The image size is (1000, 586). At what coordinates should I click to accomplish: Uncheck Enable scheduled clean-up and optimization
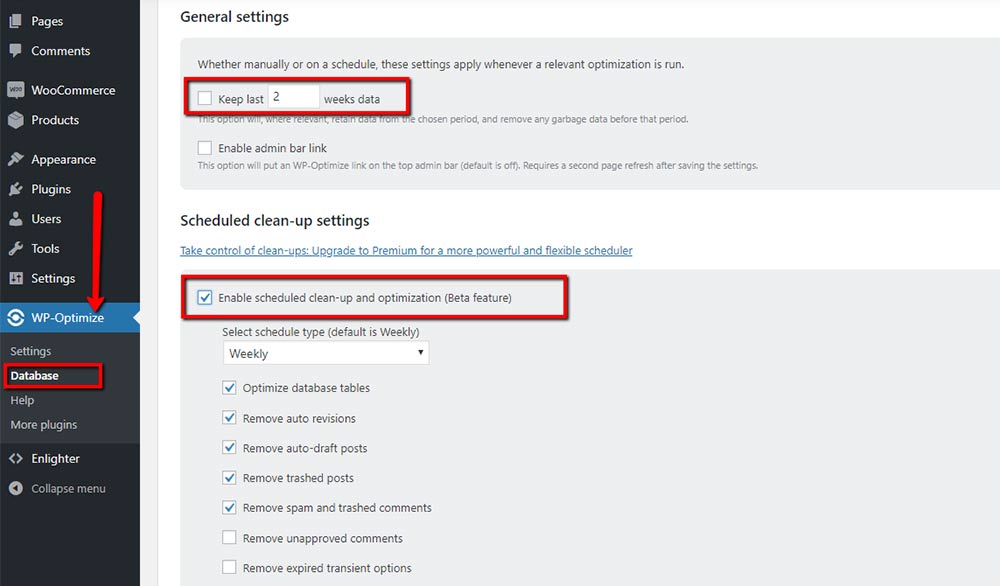pyautogui.click(x=205, y=298)
